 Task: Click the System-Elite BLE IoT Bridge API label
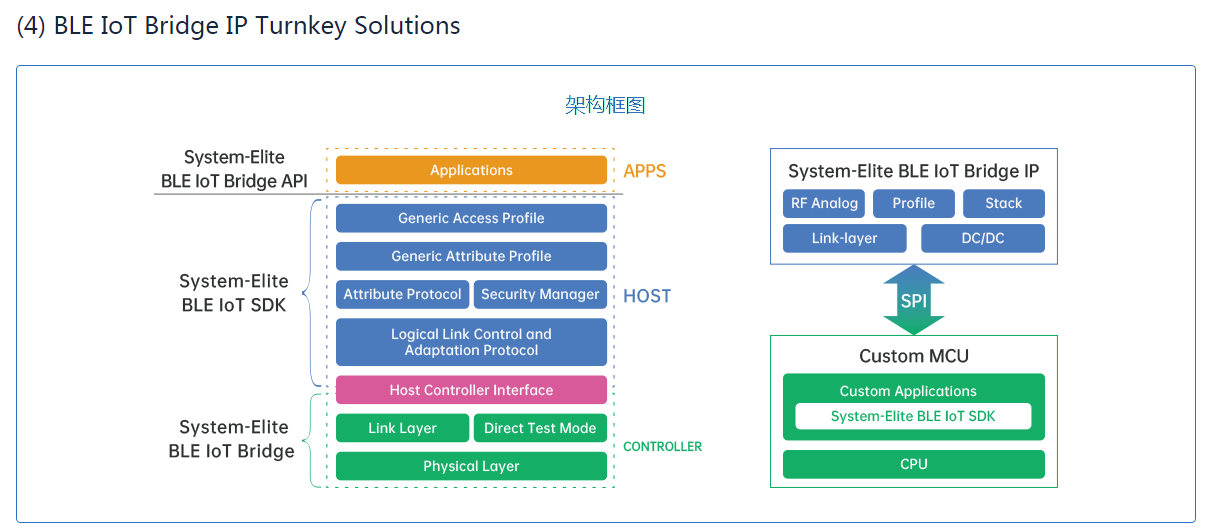click(234, 170)
